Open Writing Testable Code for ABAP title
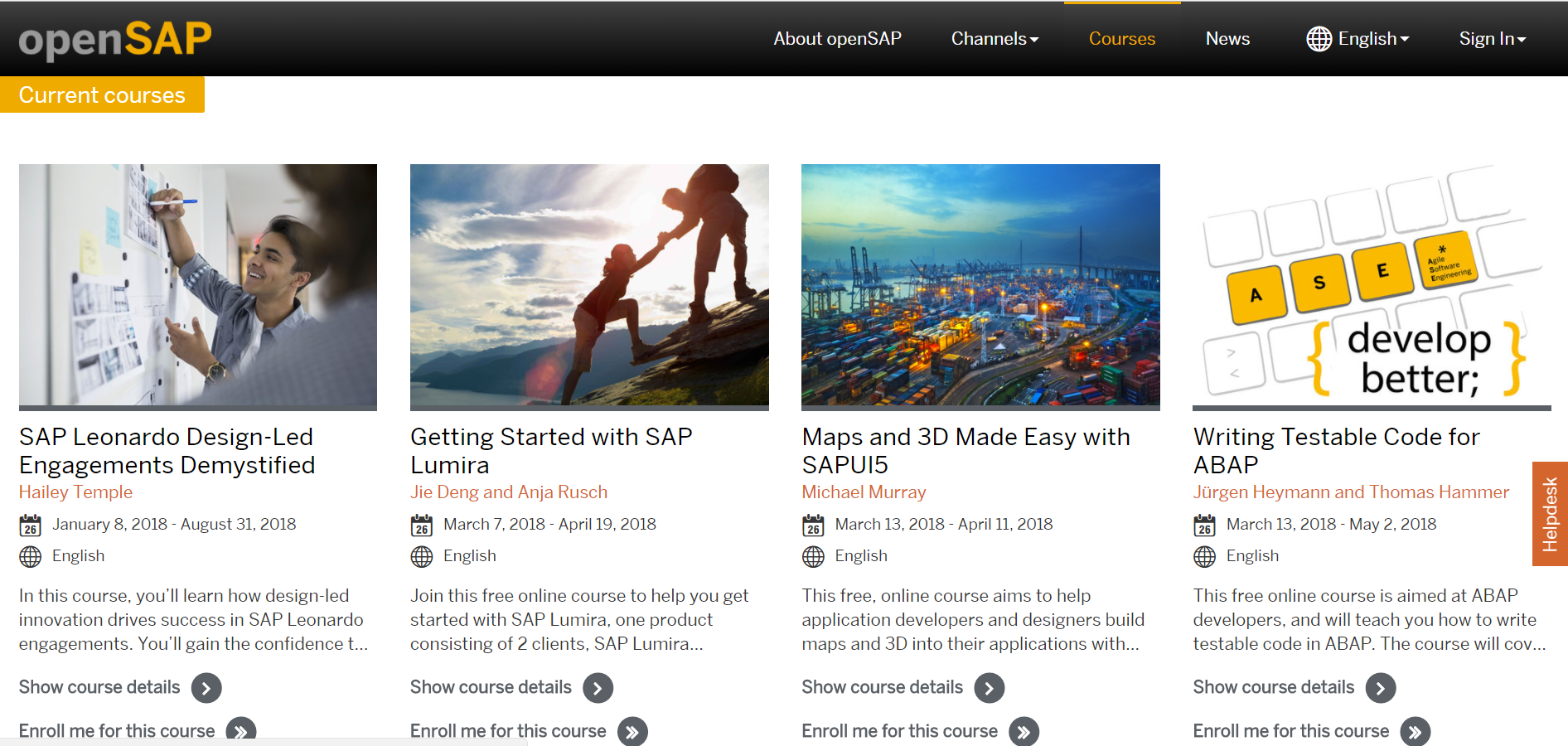 (x=1336, y=451)
